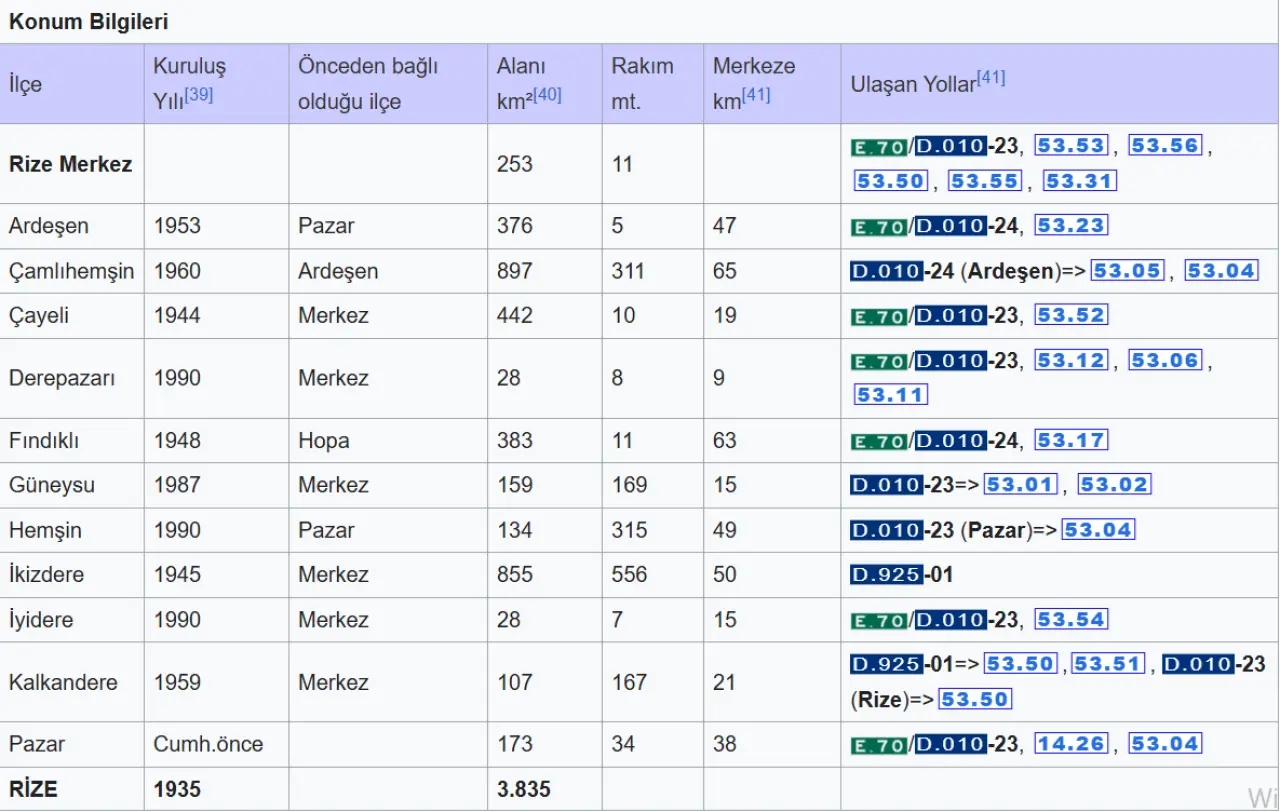The image size is (1280, 812).
Task: Open the 53.54 road badge for İyidere
Action: coord(1071,620)
